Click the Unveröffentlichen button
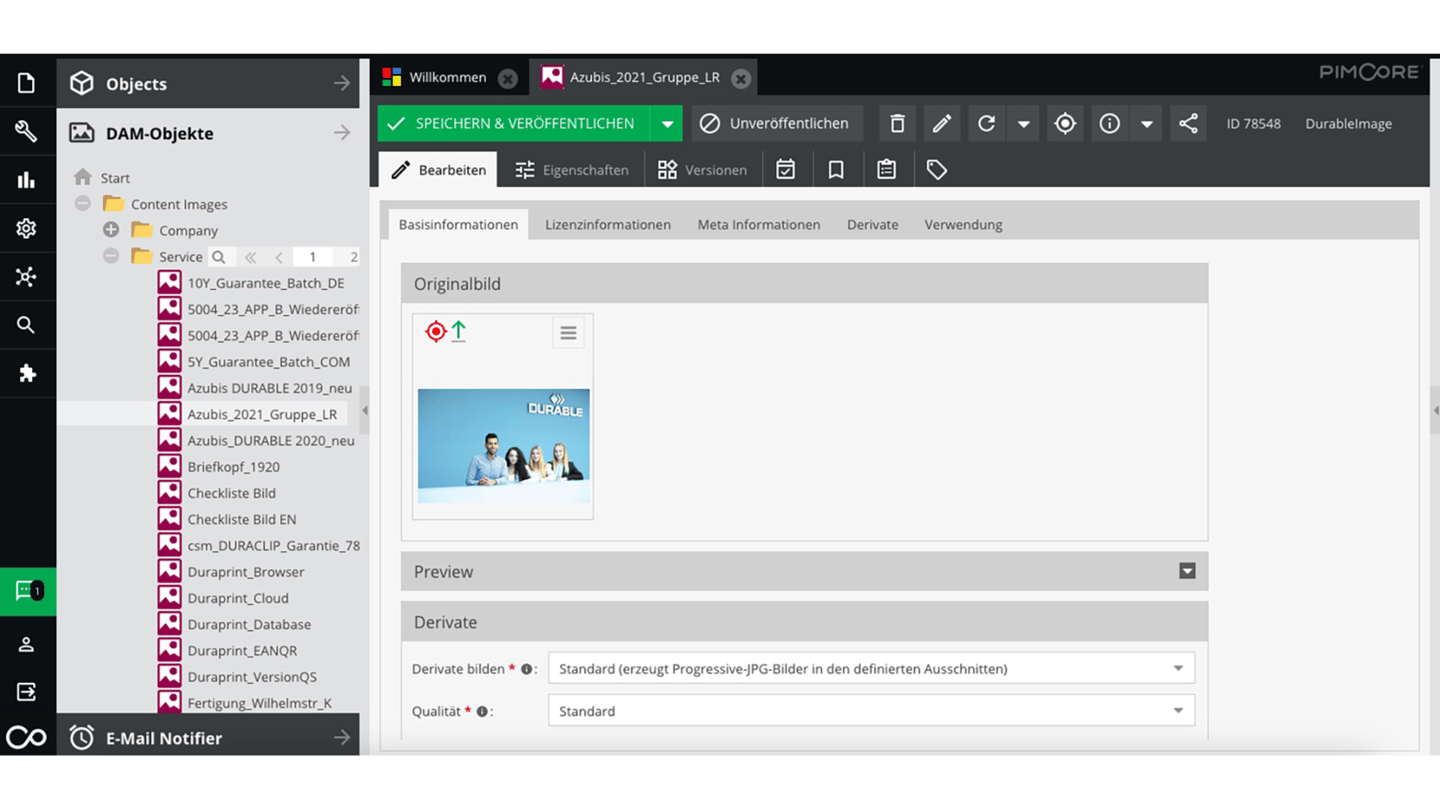The width and height of the screenshot is (1440, 810). pos(776,124)
